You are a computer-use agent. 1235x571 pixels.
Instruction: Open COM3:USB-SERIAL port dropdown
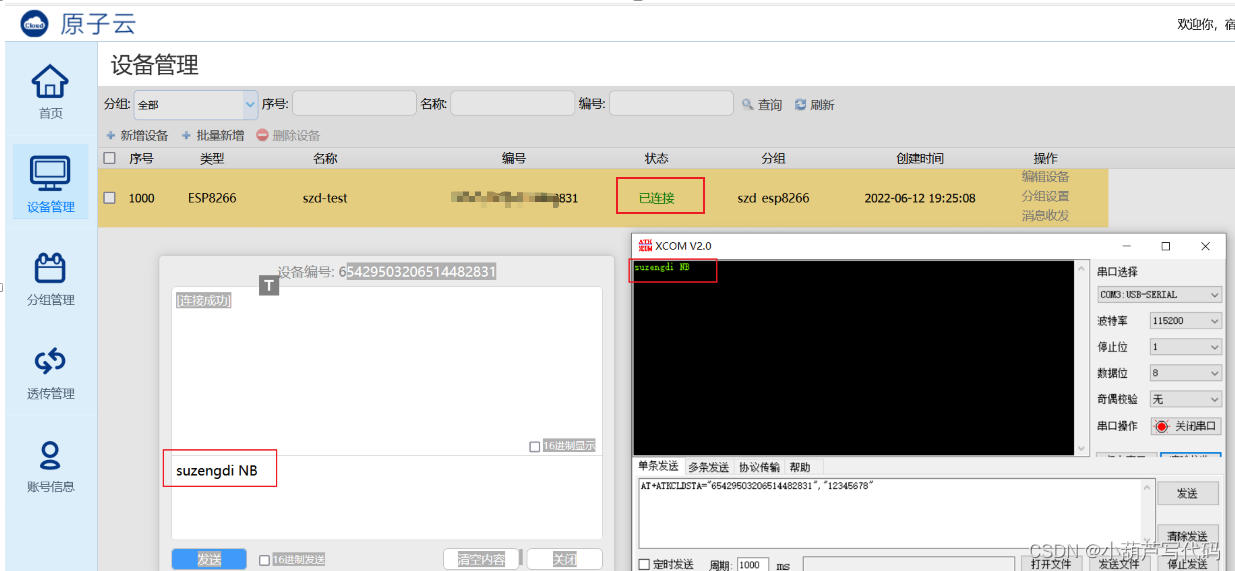(1159, 295)
